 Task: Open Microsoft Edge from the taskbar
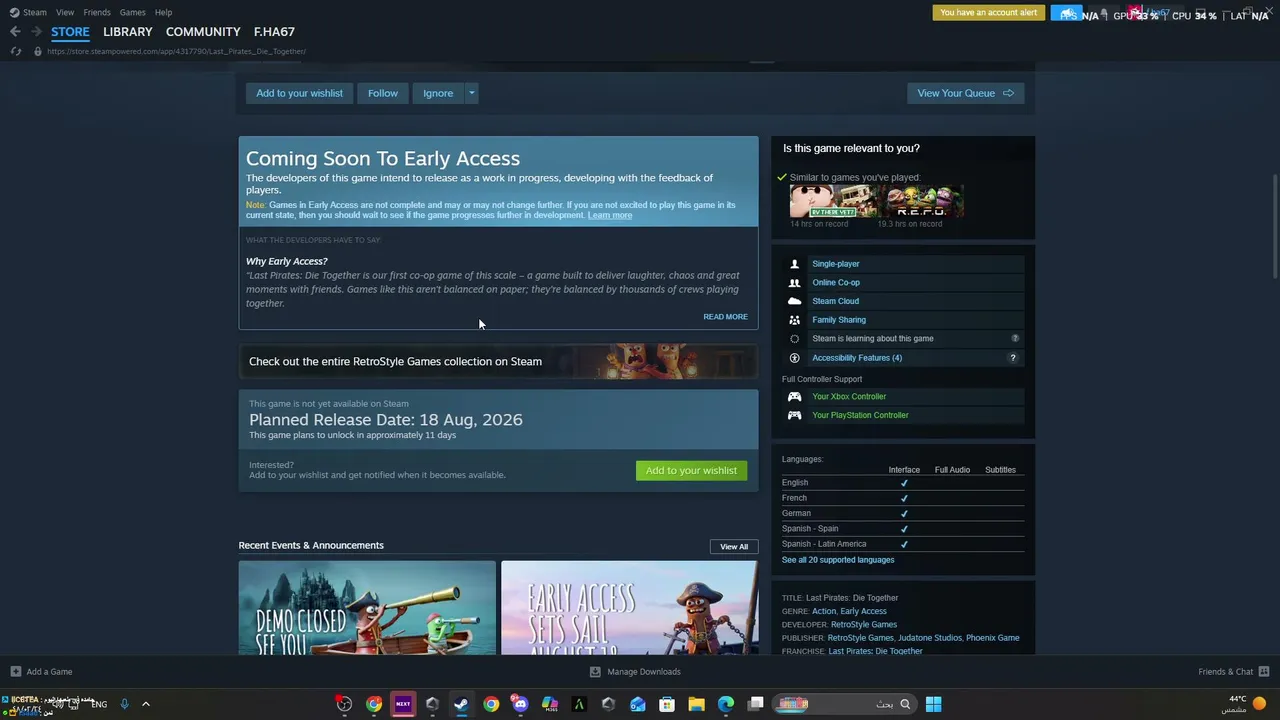point(726,704)
